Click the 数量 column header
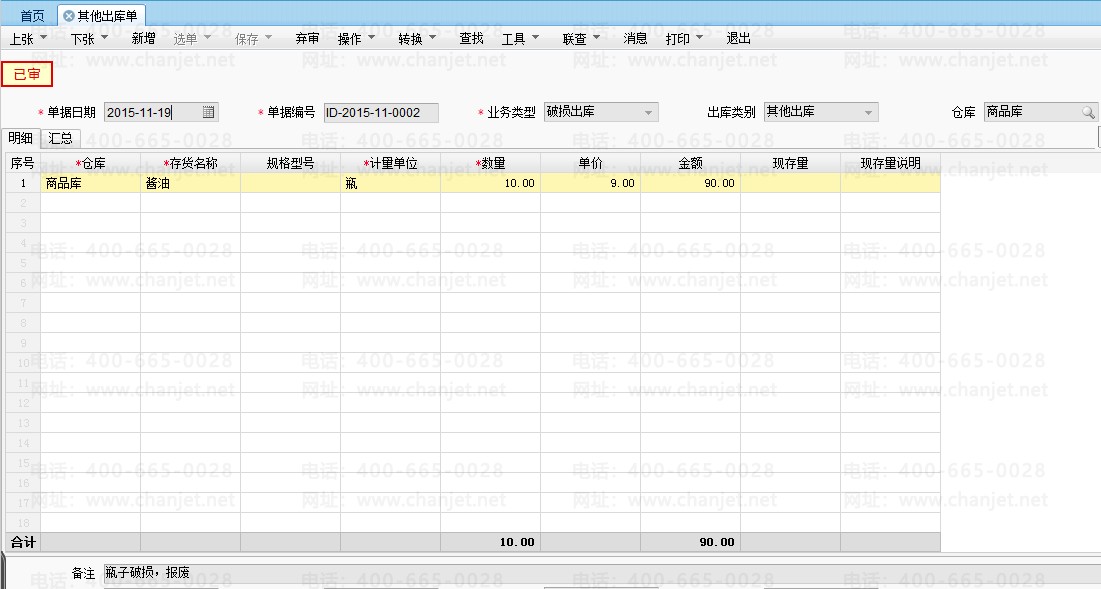Screen dimensions: 1101x589 (x=490, y=163)
